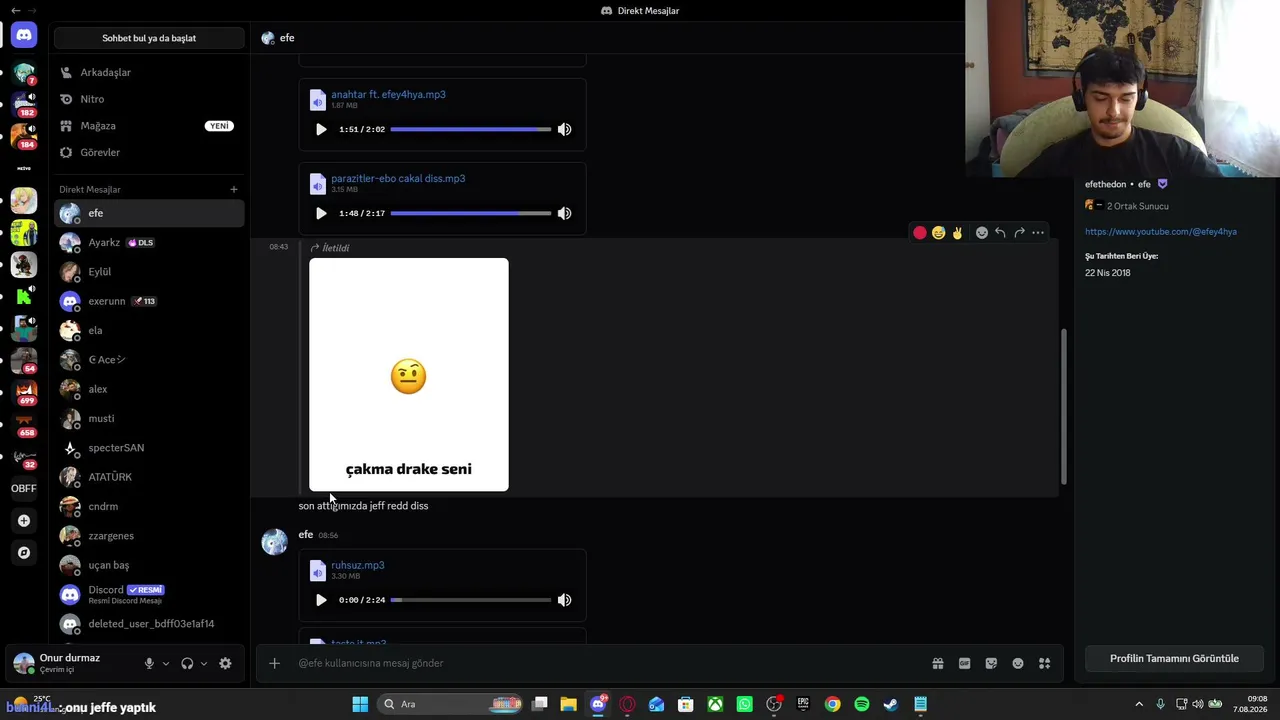Open the sticker picker
Viewport: 1280px width, 720px height.
pos(991,663)
